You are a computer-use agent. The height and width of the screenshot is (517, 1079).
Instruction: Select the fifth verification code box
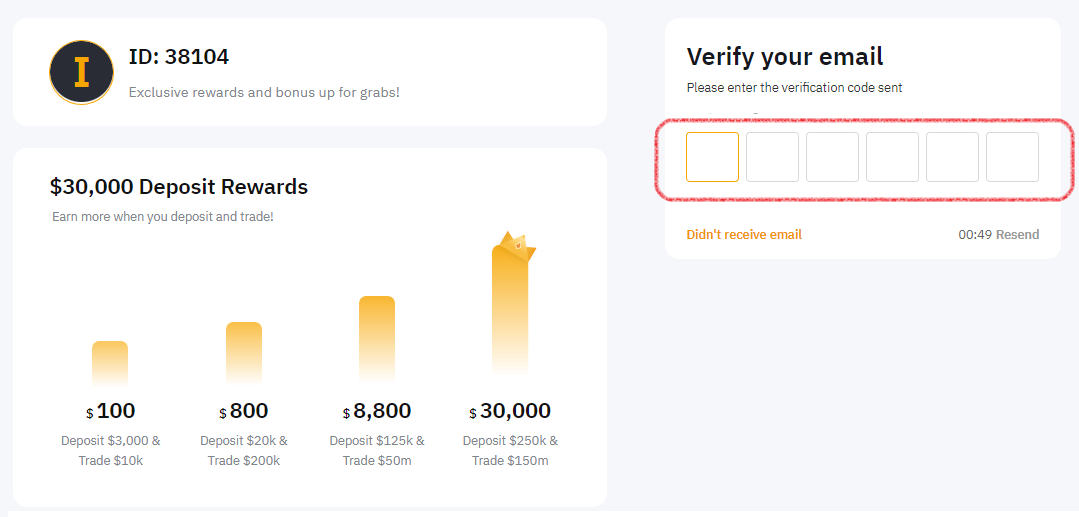click(x=952, y=157)
